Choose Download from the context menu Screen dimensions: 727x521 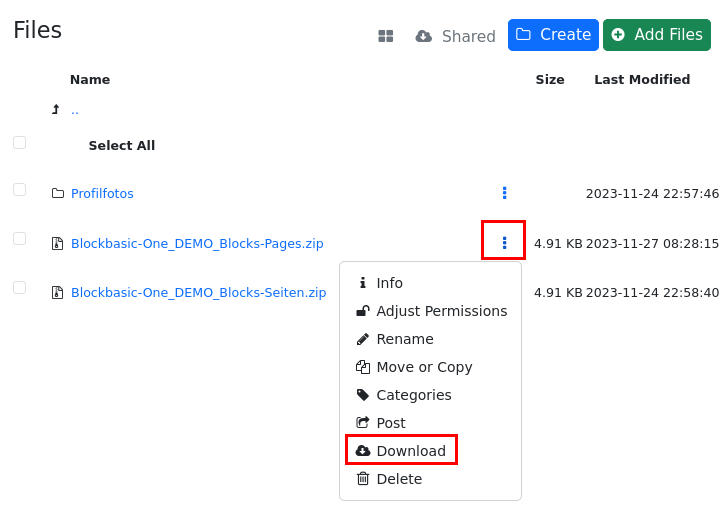[x=410, y=451]
